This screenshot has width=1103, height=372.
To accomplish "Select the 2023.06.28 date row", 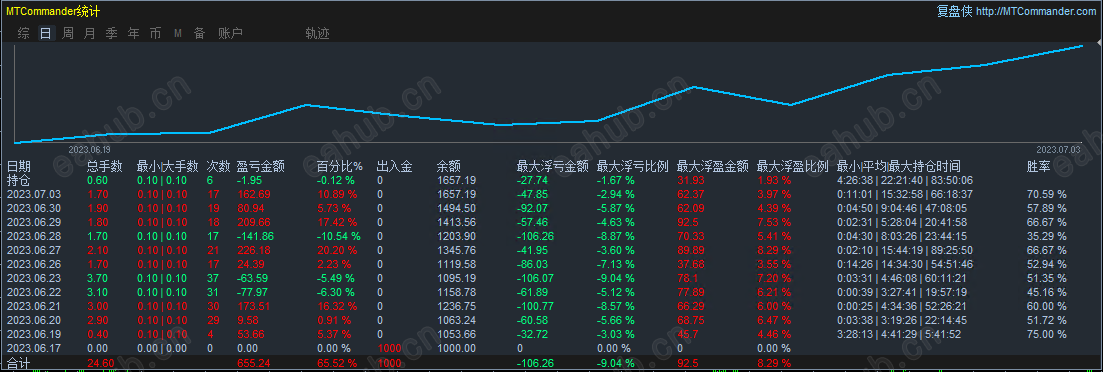I will coord(34,236).
